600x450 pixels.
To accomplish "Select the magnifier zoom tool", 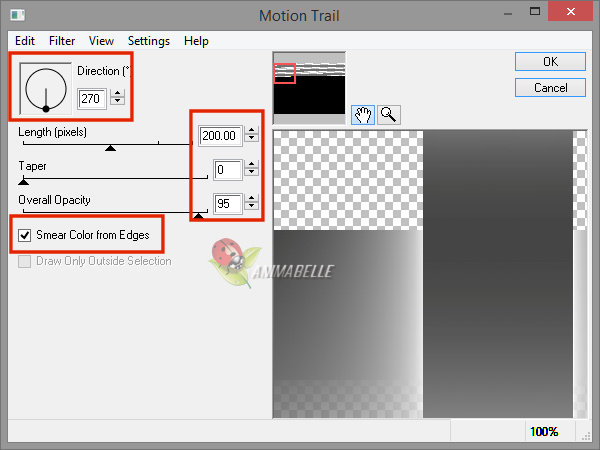I will [x=389, y=115].
